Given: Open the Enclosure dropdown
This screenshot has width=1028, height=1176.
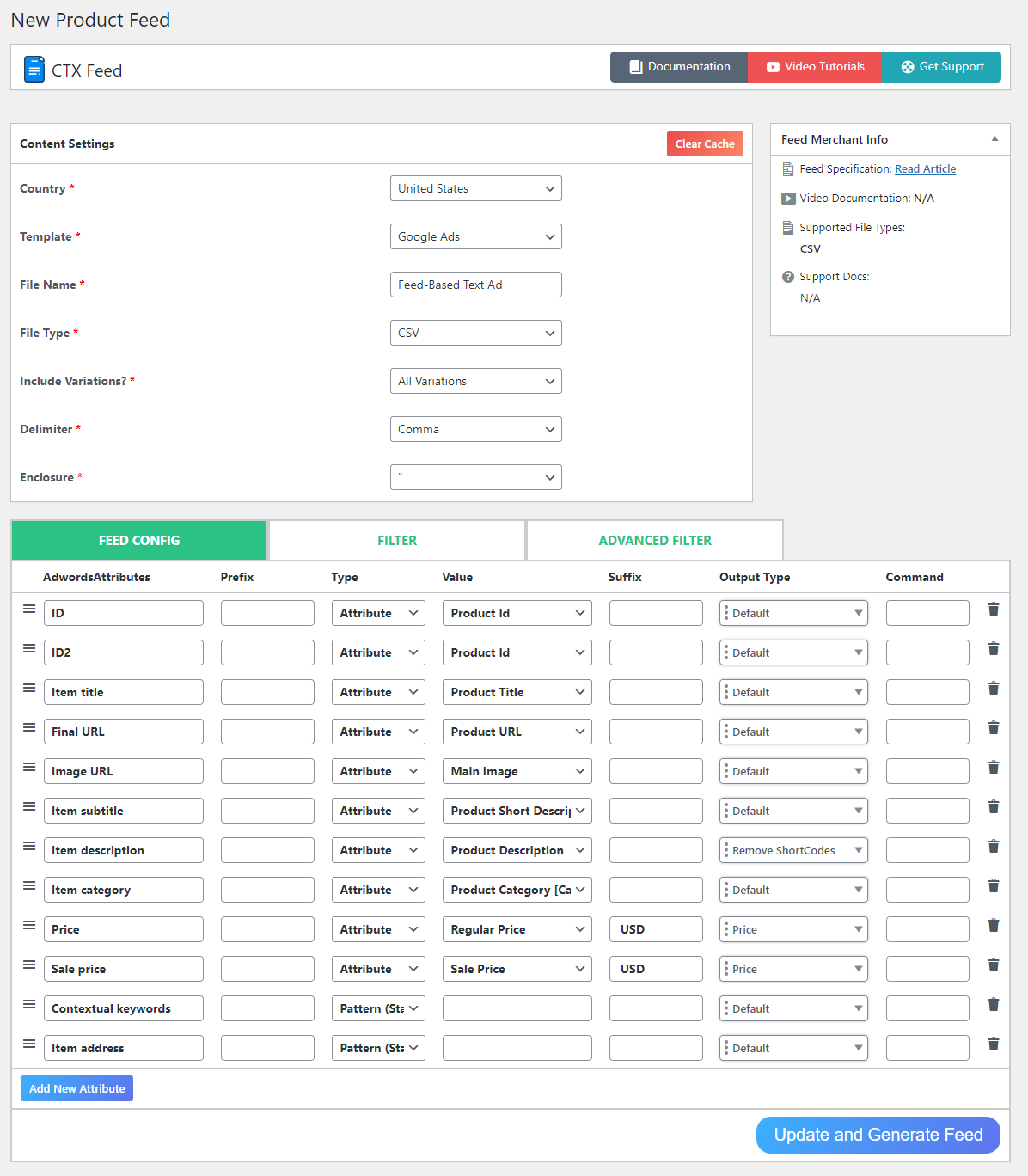Looking at the screenshot, I should click(476, 477).
